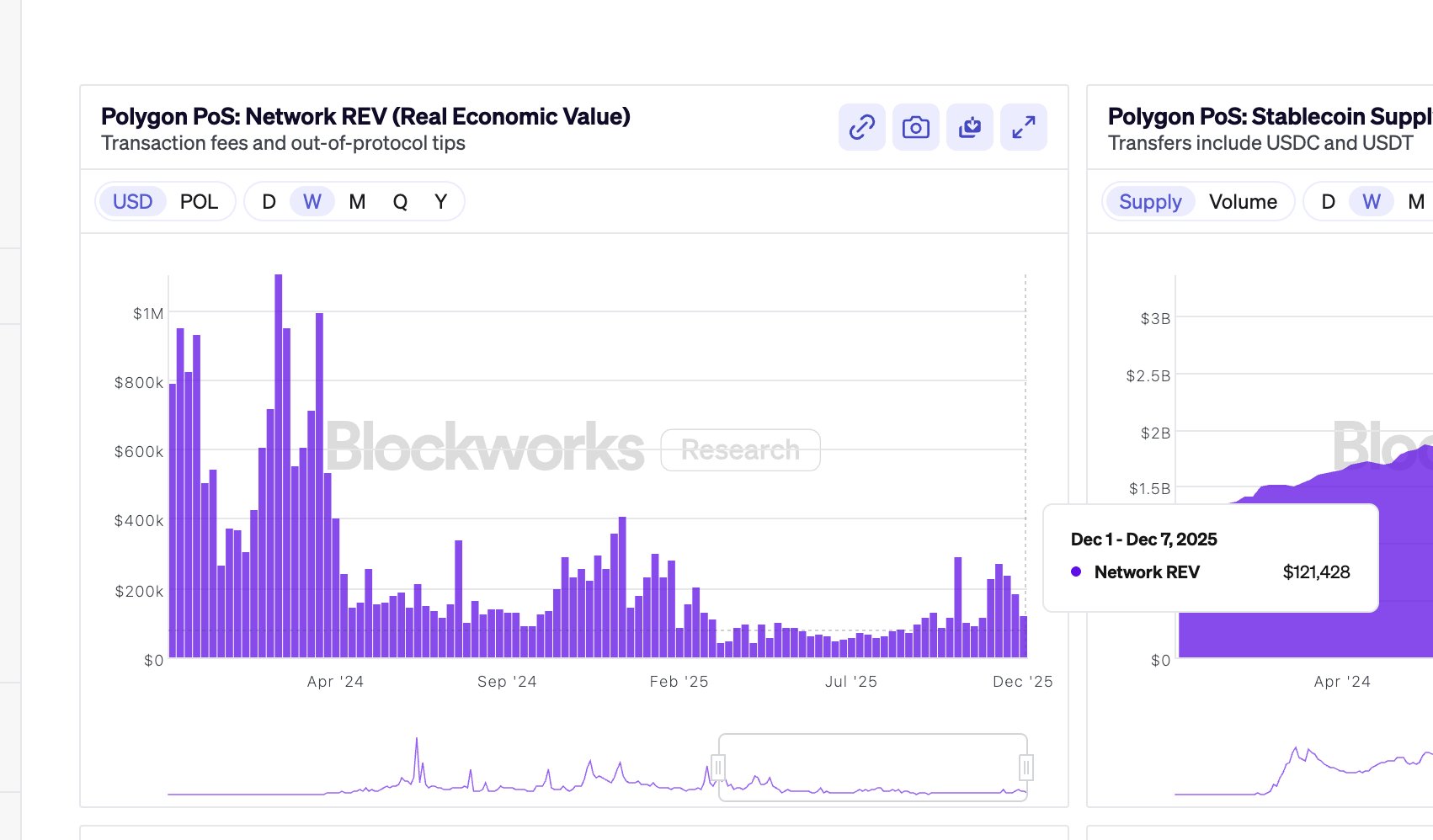Set REV chart to Yearly interval
This screenshot has height=840, width=1433.
pyautogui.click(x=440, y=202)
